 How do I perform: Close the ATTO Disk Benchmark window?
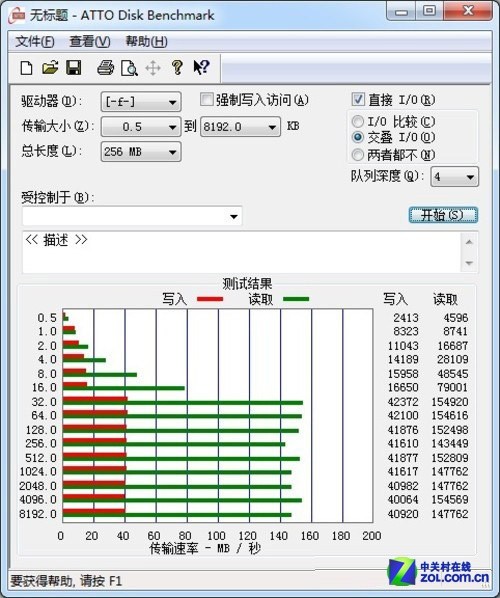coord(468,11)
